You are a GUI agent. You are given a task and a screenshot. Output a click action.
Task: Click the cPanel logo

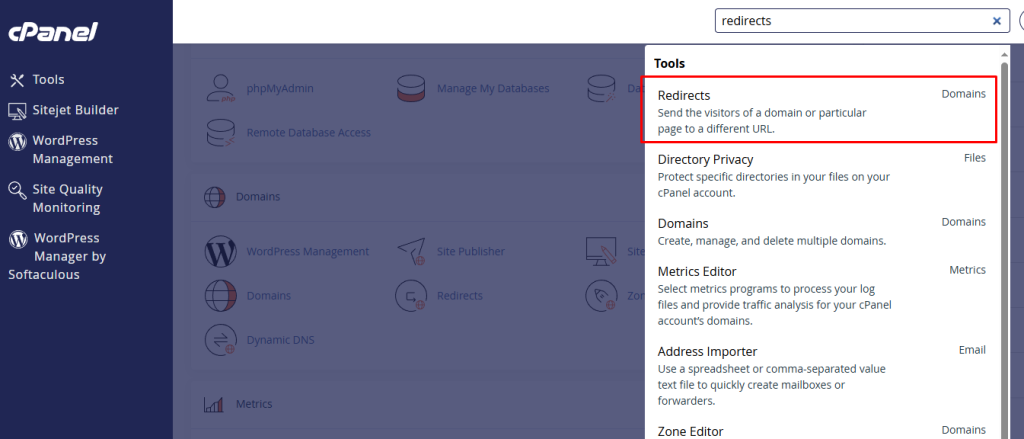click(x=53, y=32)
